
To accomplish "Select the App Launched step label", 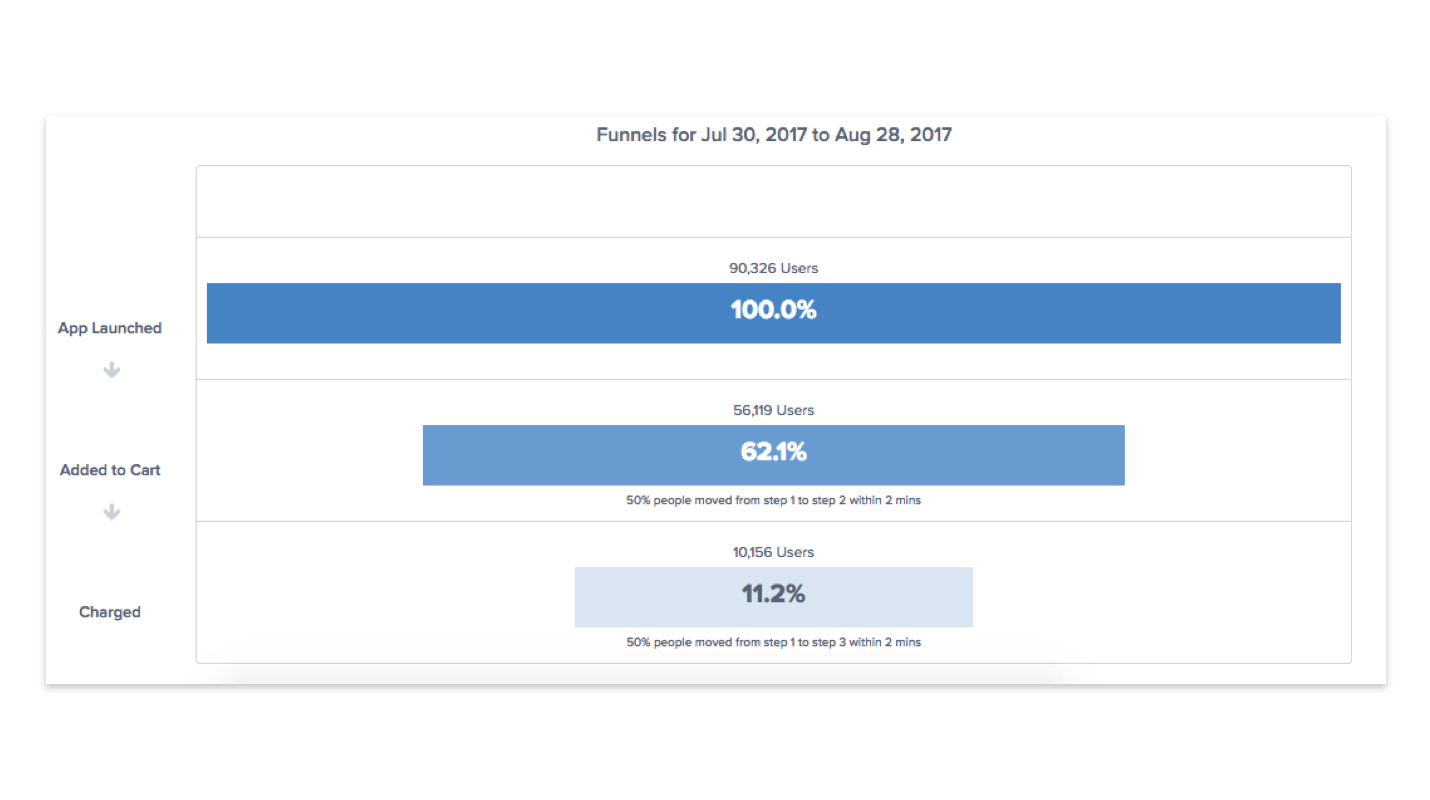I will pos(110,328).
